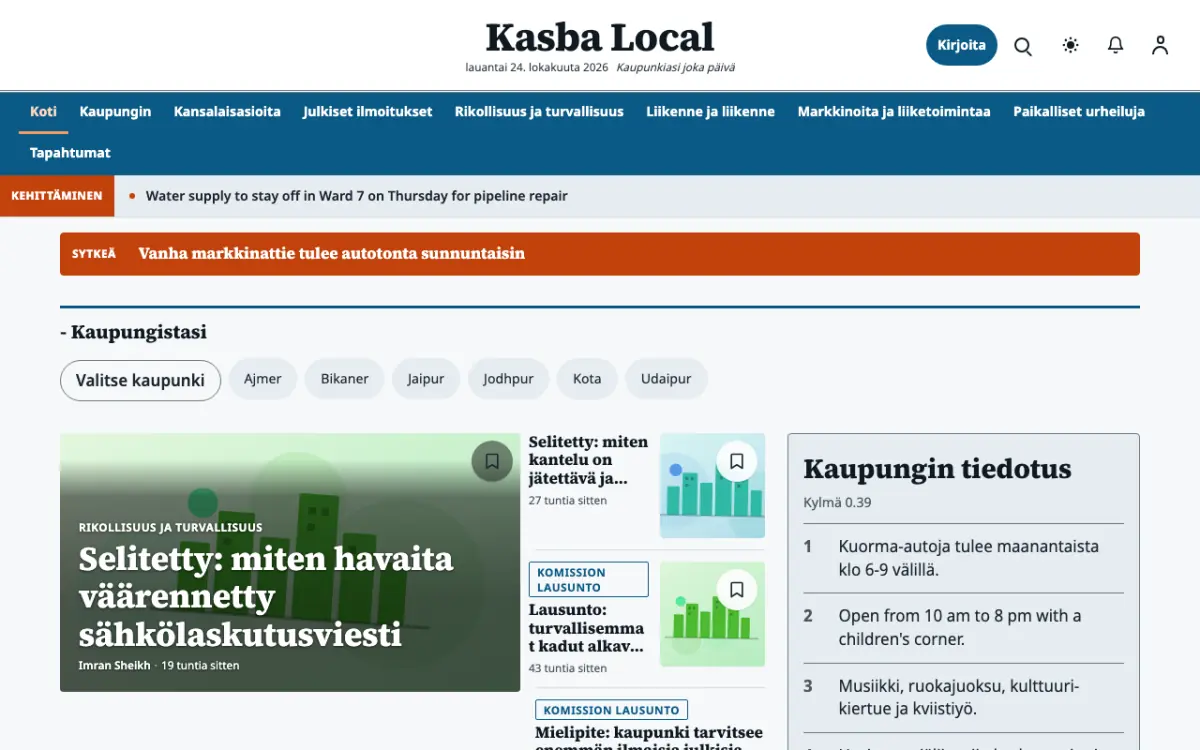This screenshot has width=1200, height=750.
Task: Bookmark the featured sähkölaskutusviesti article
Action: tap(492, 461)
